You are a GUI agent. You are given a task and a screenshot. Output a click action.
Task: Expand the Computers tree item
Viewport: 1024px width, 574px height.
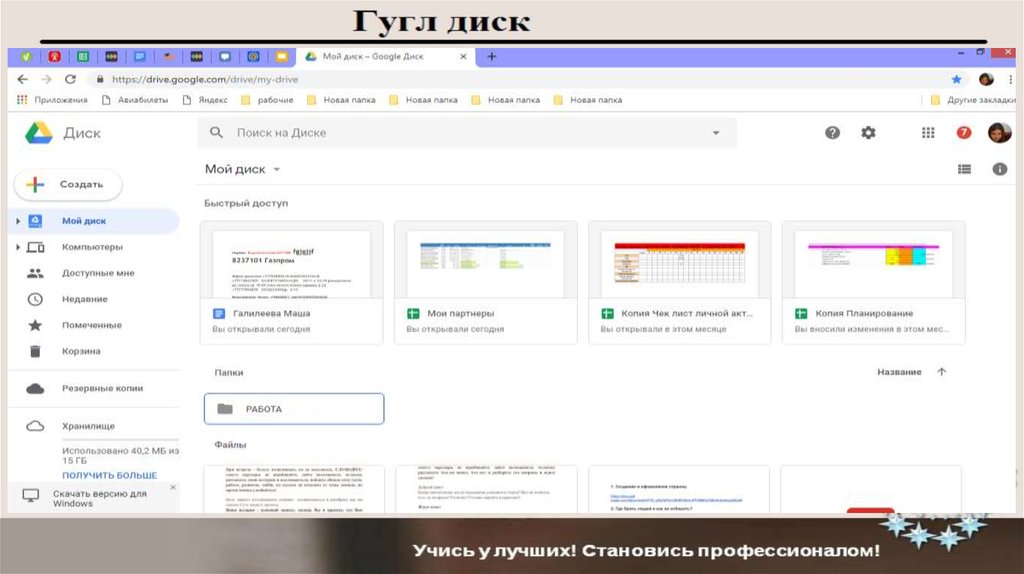(18, 247)
